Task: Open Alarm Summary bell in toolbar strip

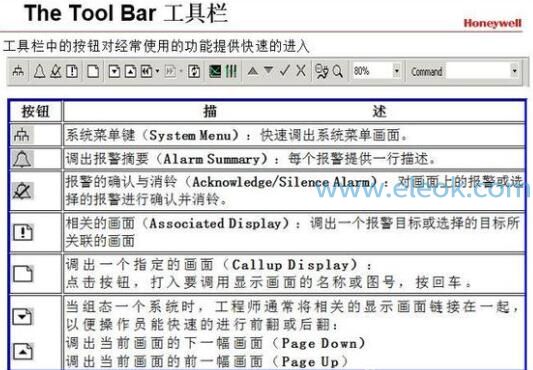Action: pos(39,71)
